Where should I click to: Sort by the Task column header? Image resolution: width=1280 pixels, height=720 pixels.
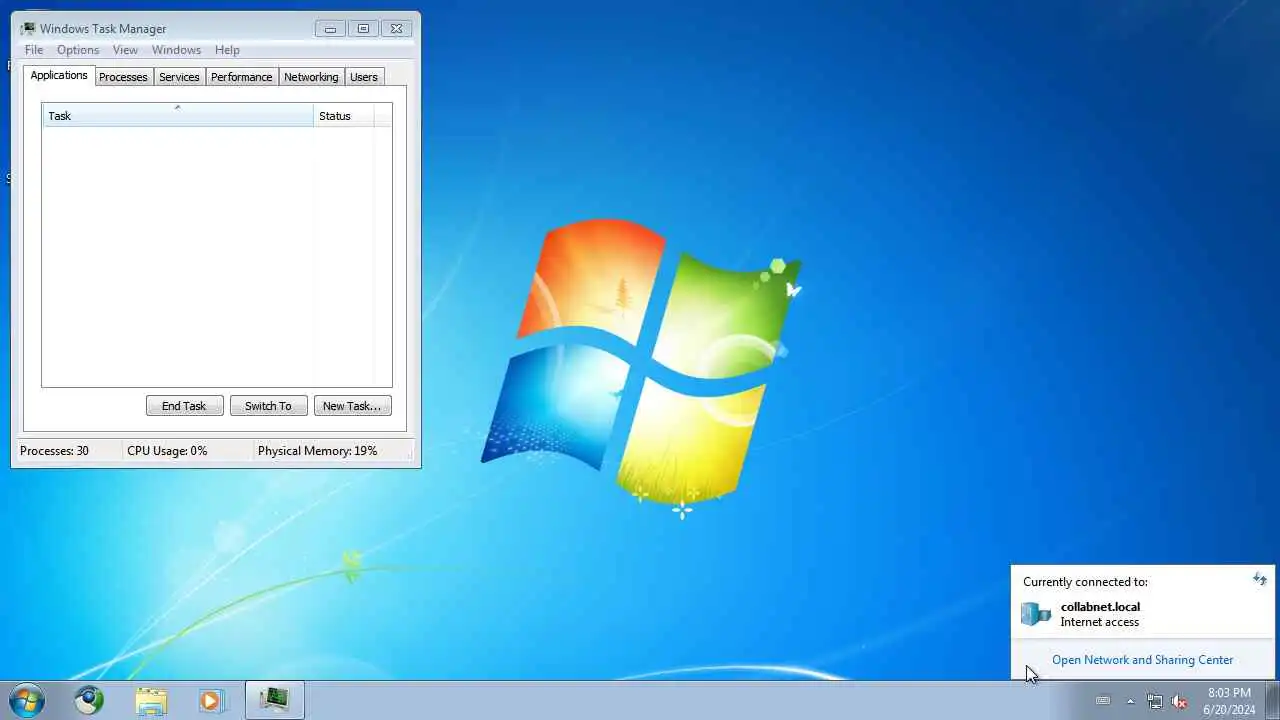coord(178,115)
